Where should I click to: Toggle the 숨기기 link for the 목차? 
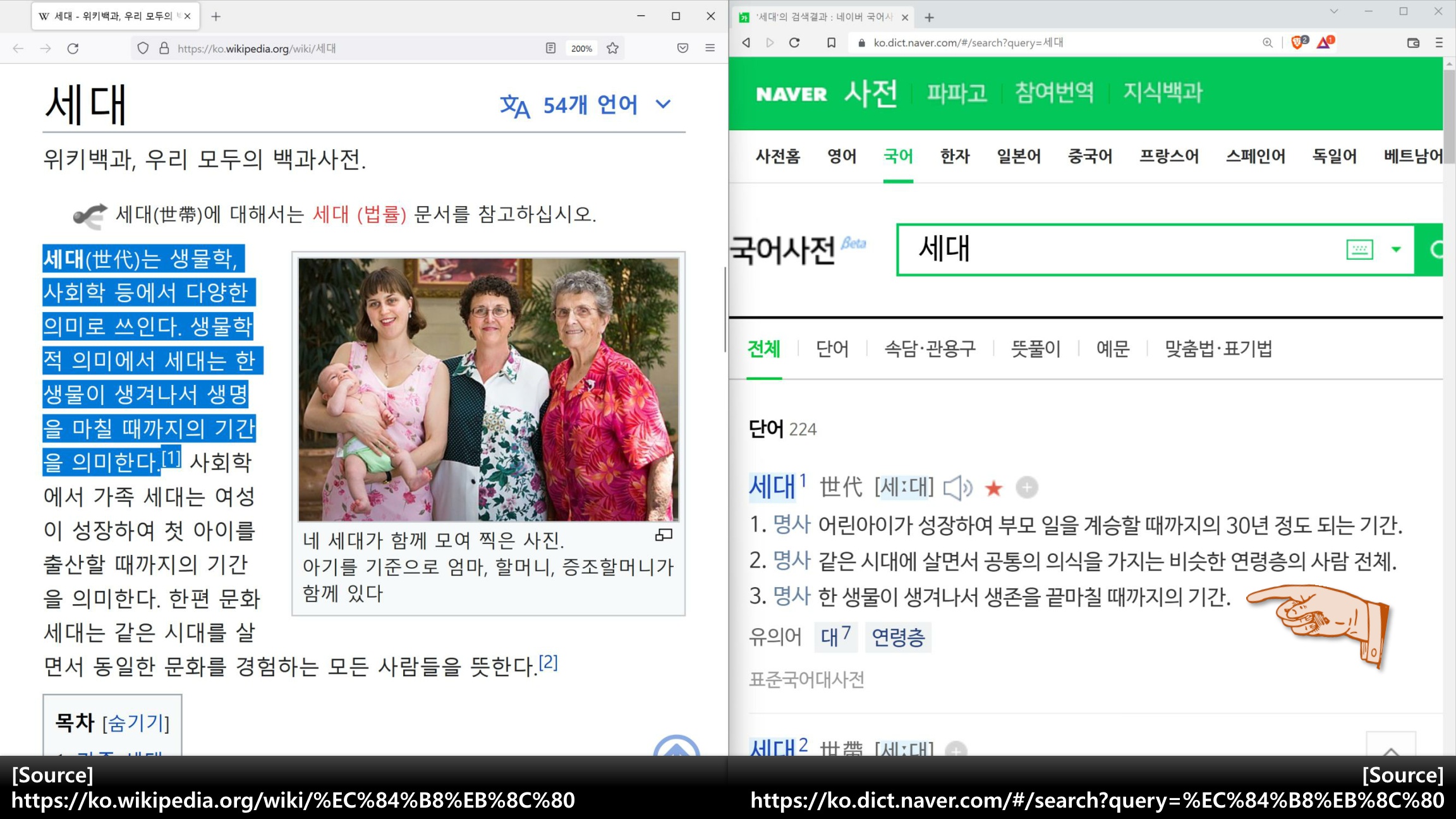136,722
